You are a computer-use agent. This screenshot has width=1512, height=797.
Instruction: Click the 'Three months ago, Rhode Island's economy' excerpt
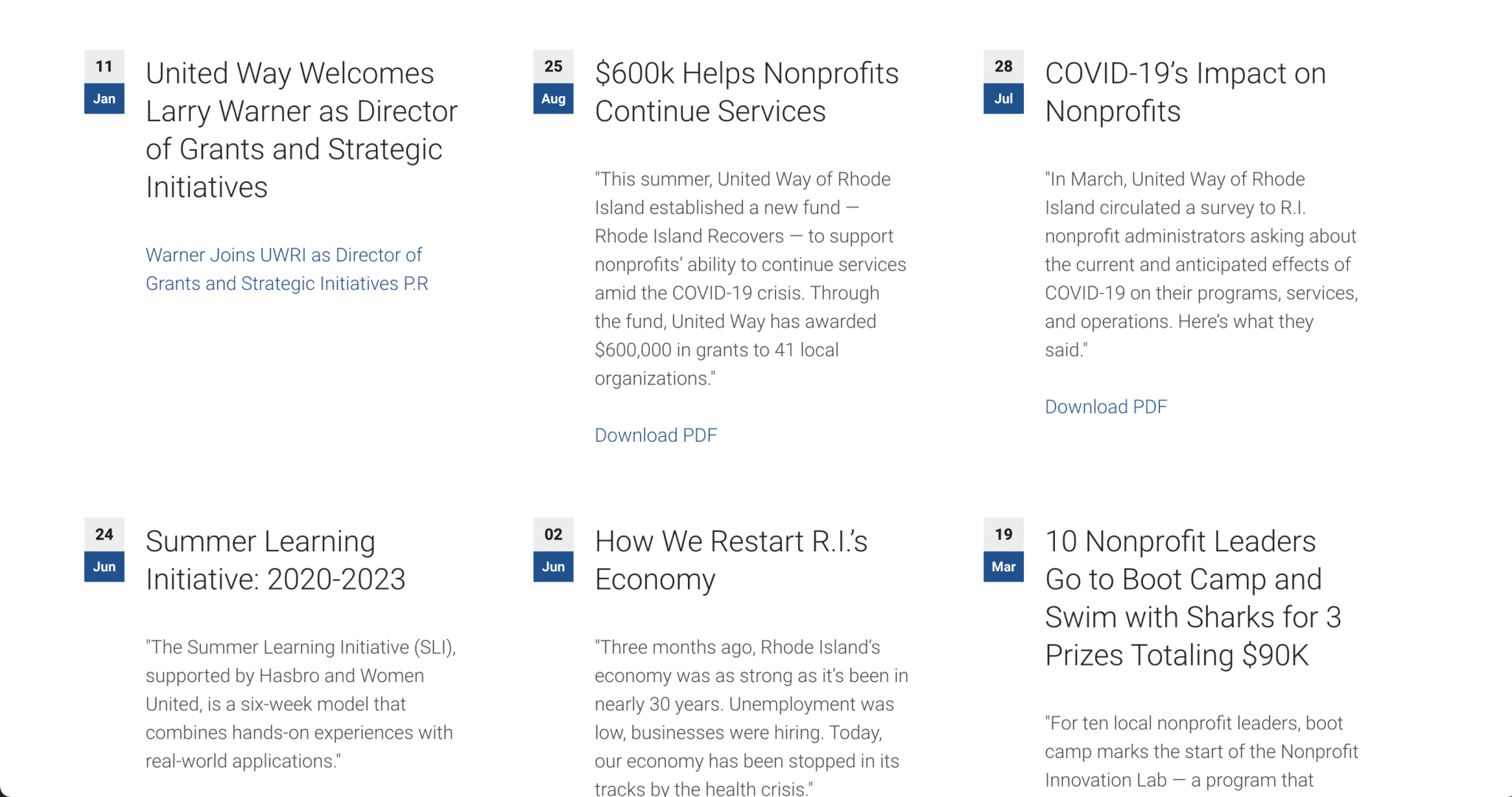752,716
